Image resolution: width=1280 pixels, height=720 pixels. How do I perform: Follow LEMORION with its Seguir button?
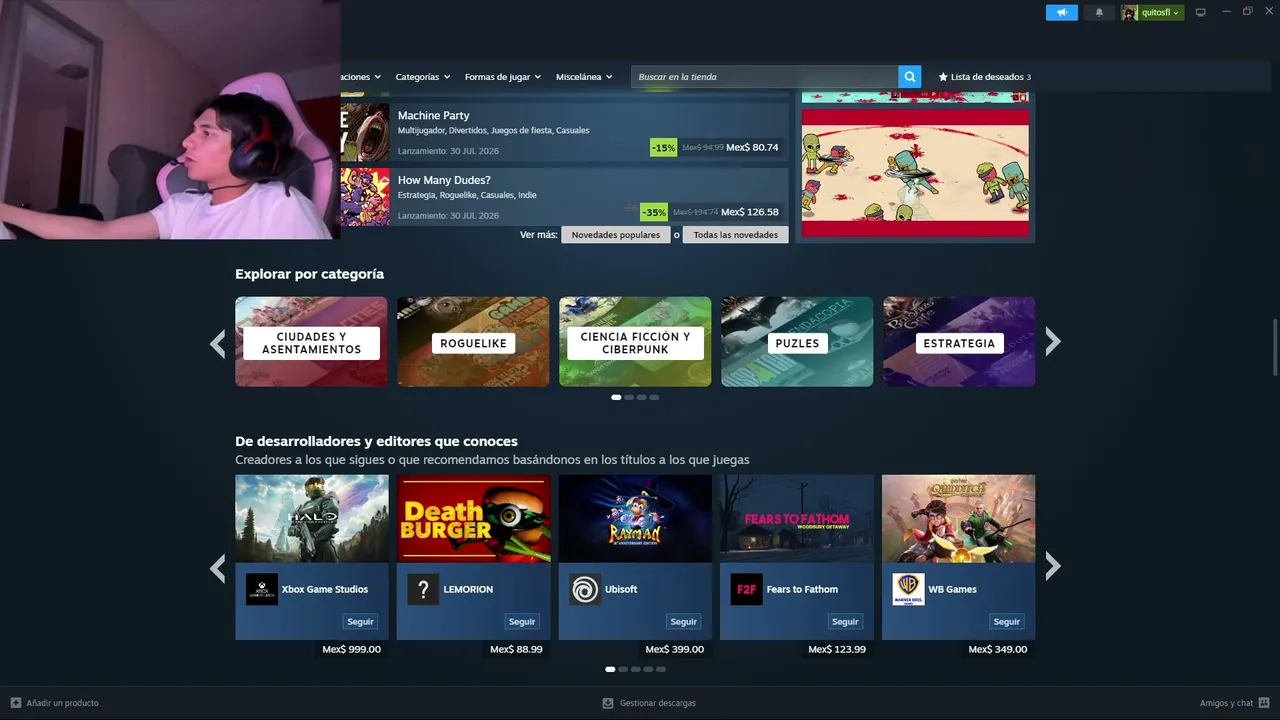(522, 622)
